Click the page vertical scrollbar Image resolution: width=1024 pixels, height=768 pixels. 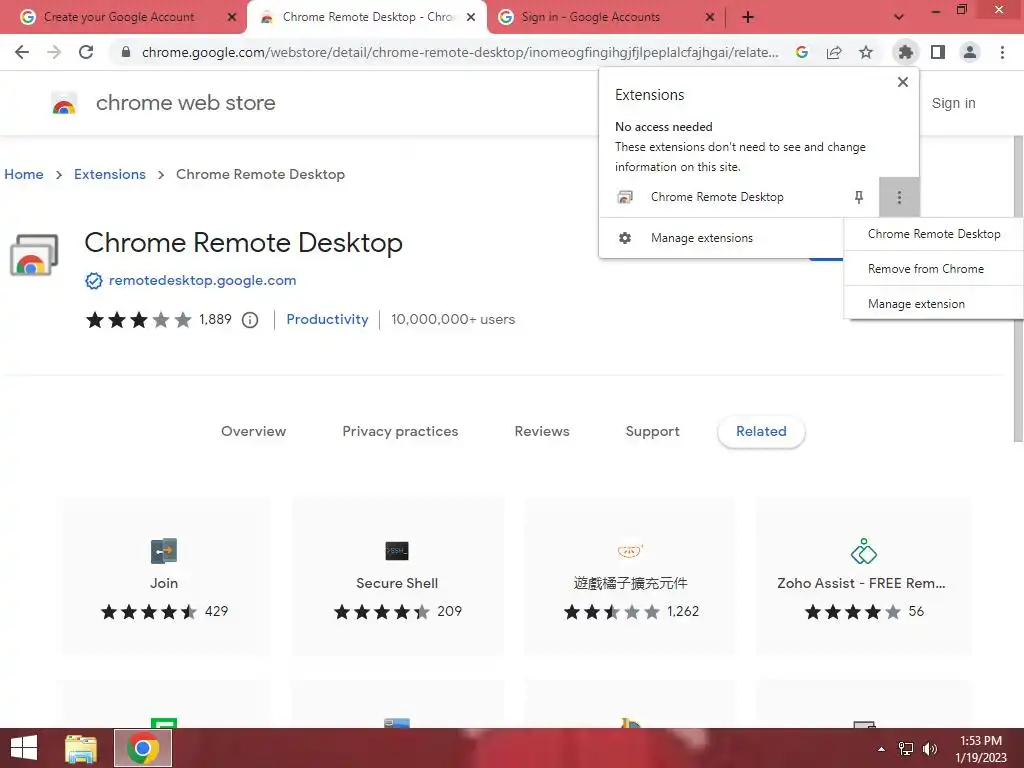tap(1018, 289)
